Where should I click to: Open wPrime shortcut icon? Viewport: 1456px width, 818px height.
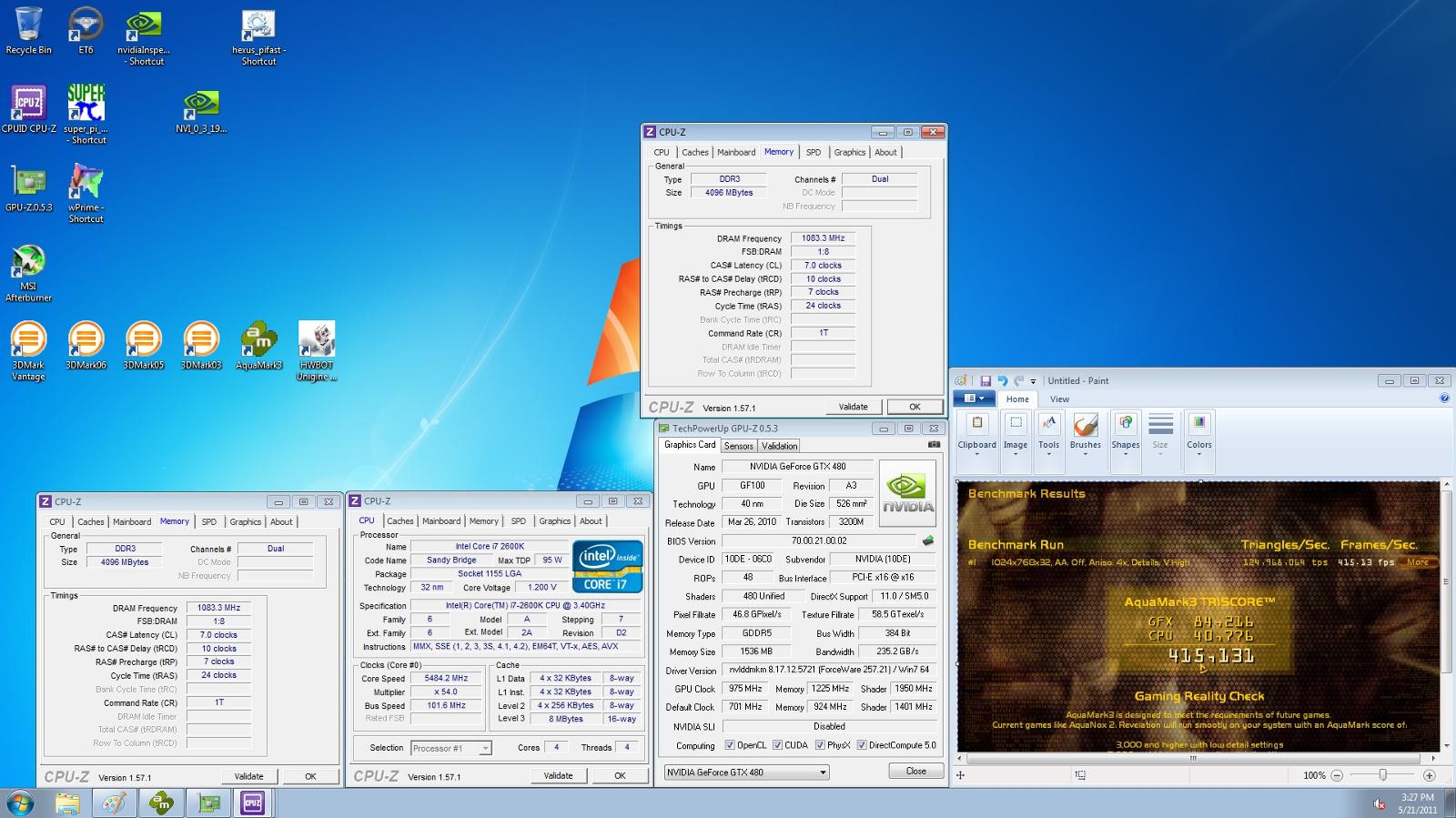(x=86, y=194)
